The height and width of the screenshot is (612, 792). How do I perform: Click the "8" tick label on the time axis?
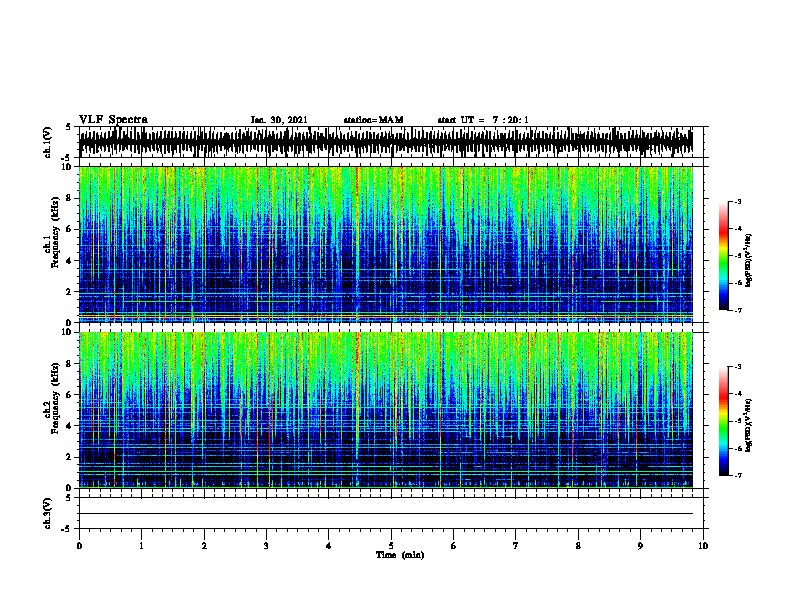point(578,546)
